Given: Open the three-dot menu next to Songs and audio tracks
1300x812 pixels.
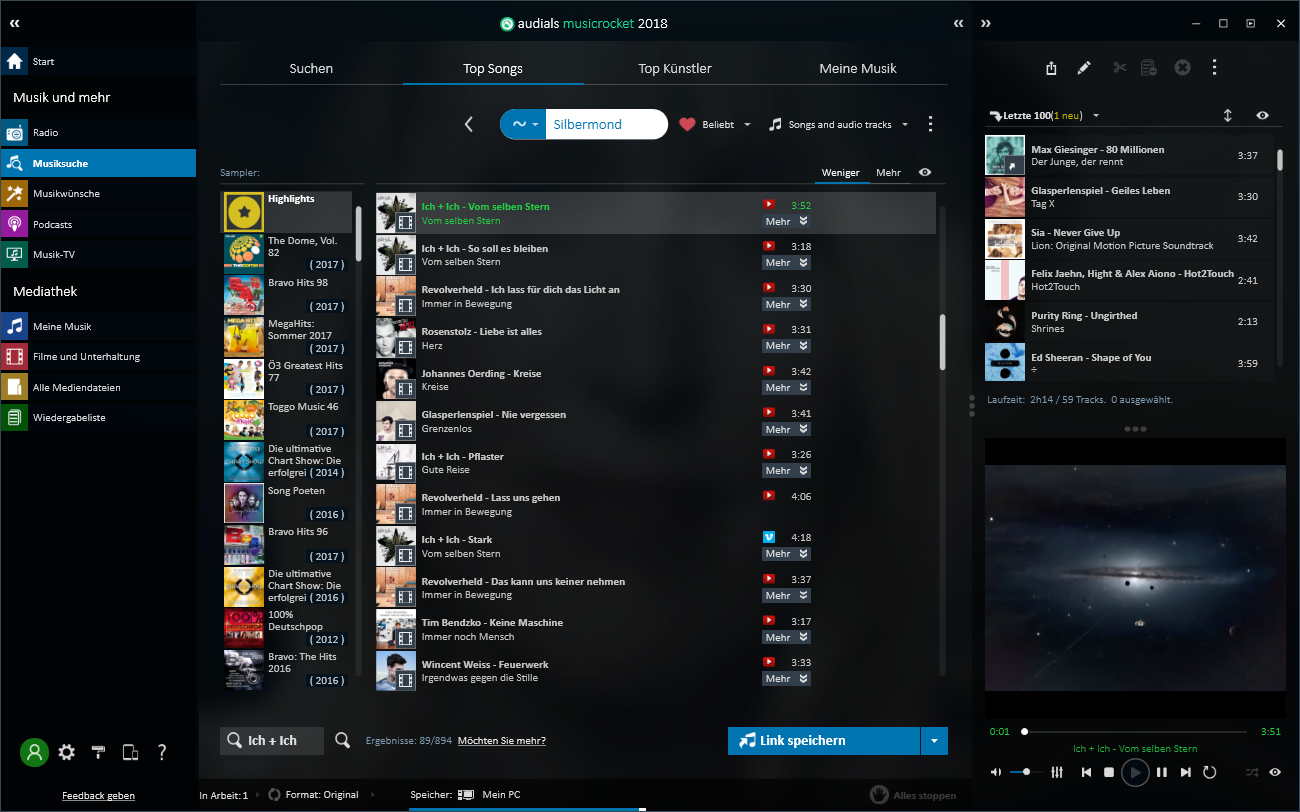Looking at the screenshot, I should coord(930,124).
